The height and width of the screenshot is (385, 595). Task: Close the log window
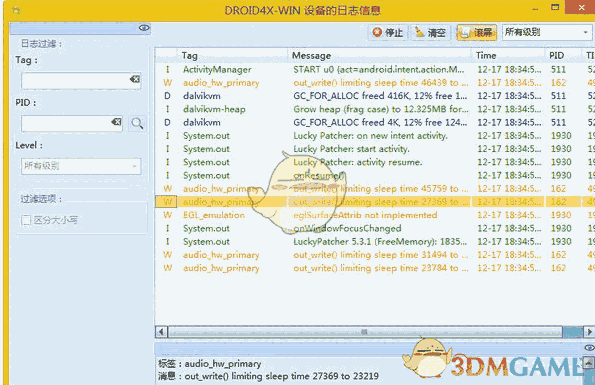pos(581,7)
